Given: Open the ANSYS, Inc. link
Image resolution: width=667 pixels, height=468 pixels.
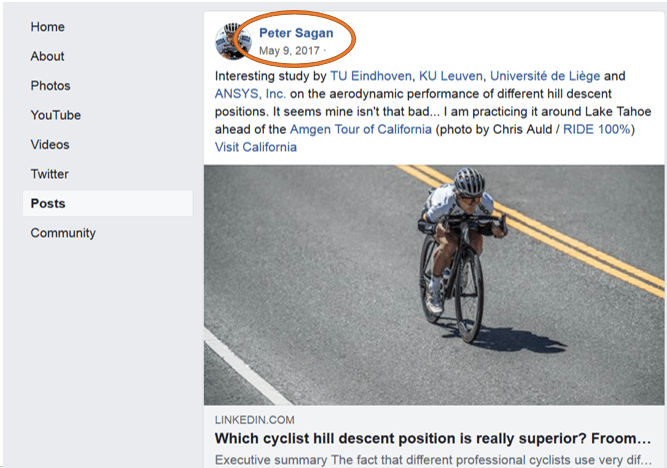Looking at the screenshot, I should (x=250, y=94).
